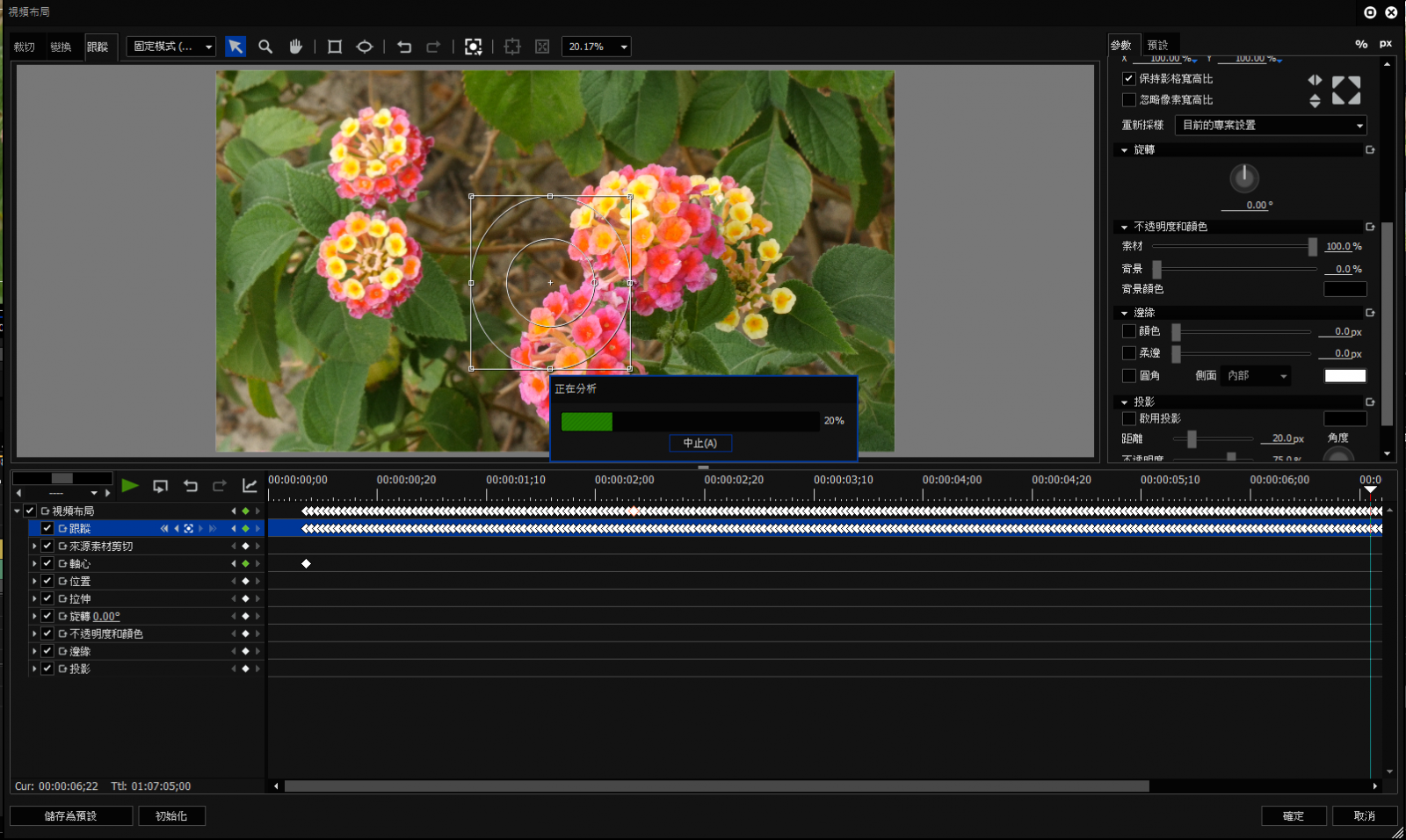Activate the magnifier zoom tool

point(265,47)
